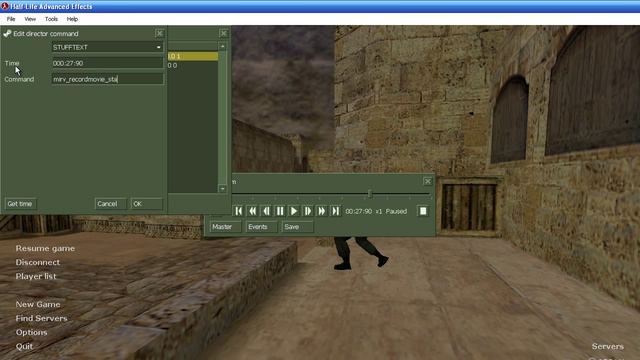This screenshot has height=360, width=640.
Task: Click the fast rewind double-arrow button
Action: click(253, 211)
